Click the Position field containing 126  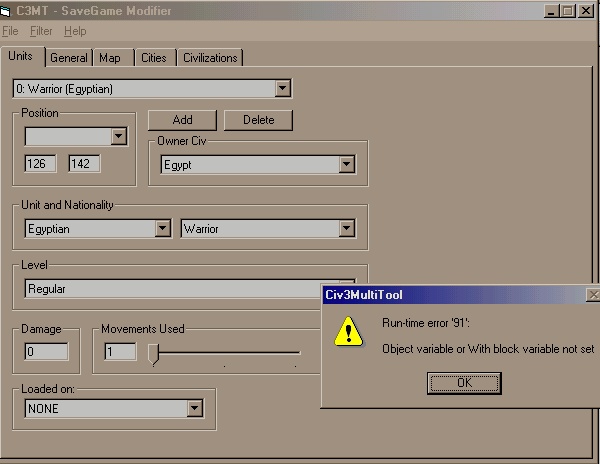pyautogui.click(x=42, y=163)
